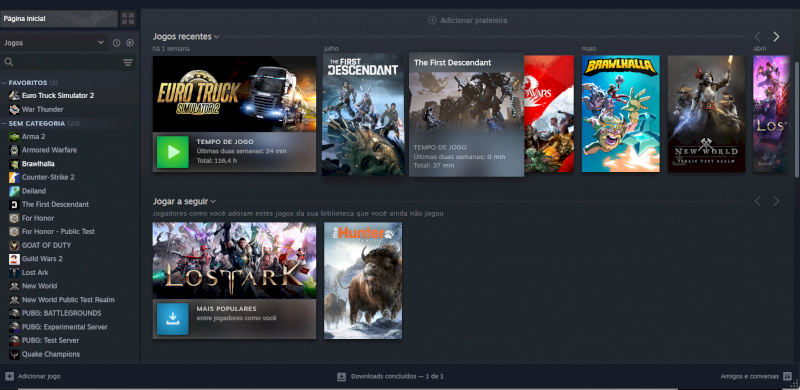Click the GOAT OF DUTY game icon

point(14,245)
